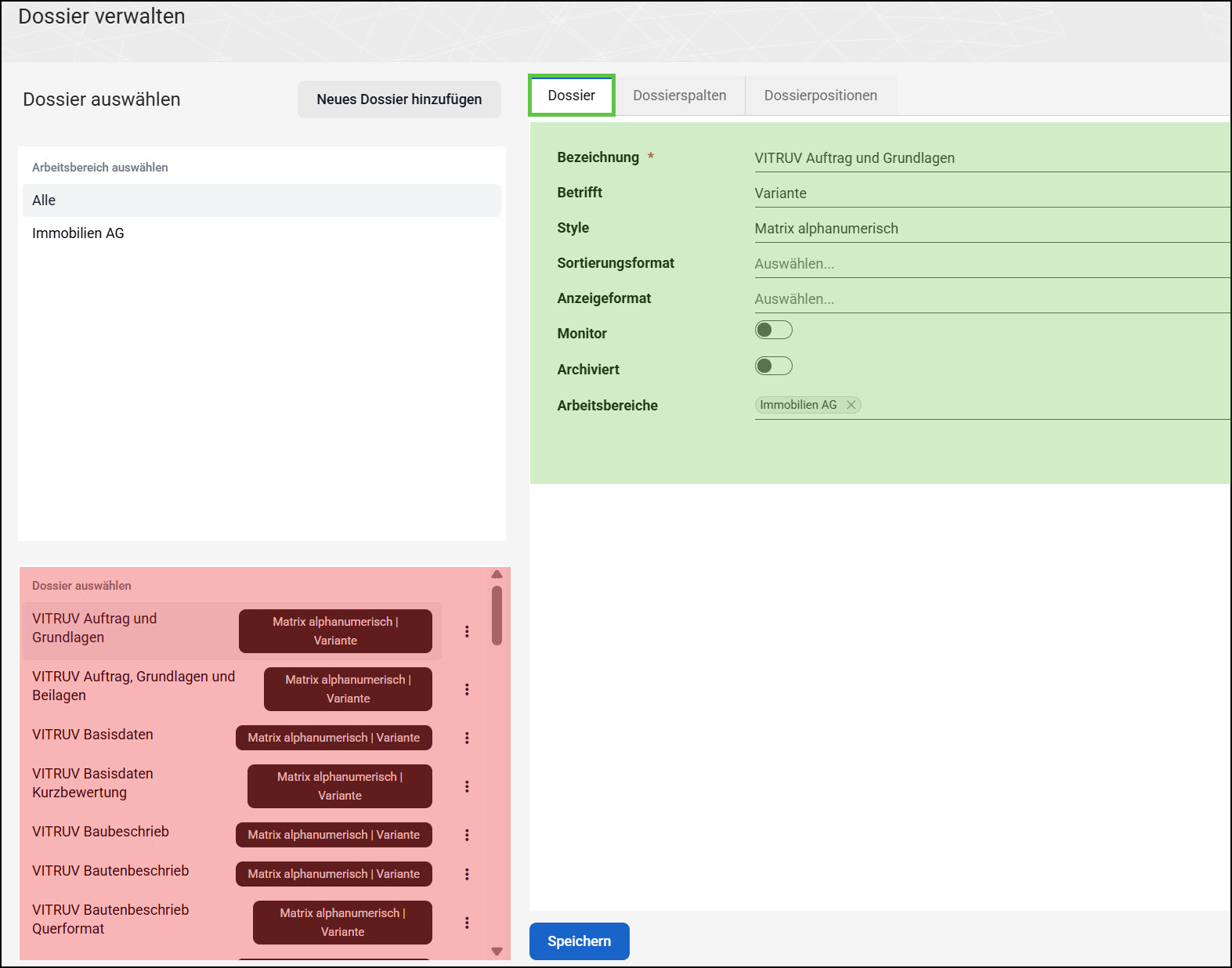
Task: Open menu for VITRUV Auftrag, Grundlagen und Beilagen
Action: [x=467, y=689]
